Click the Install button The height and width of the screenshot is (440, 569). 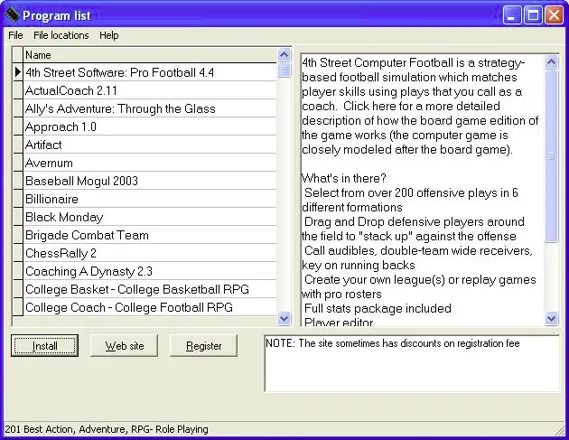(x=45, y=346)
